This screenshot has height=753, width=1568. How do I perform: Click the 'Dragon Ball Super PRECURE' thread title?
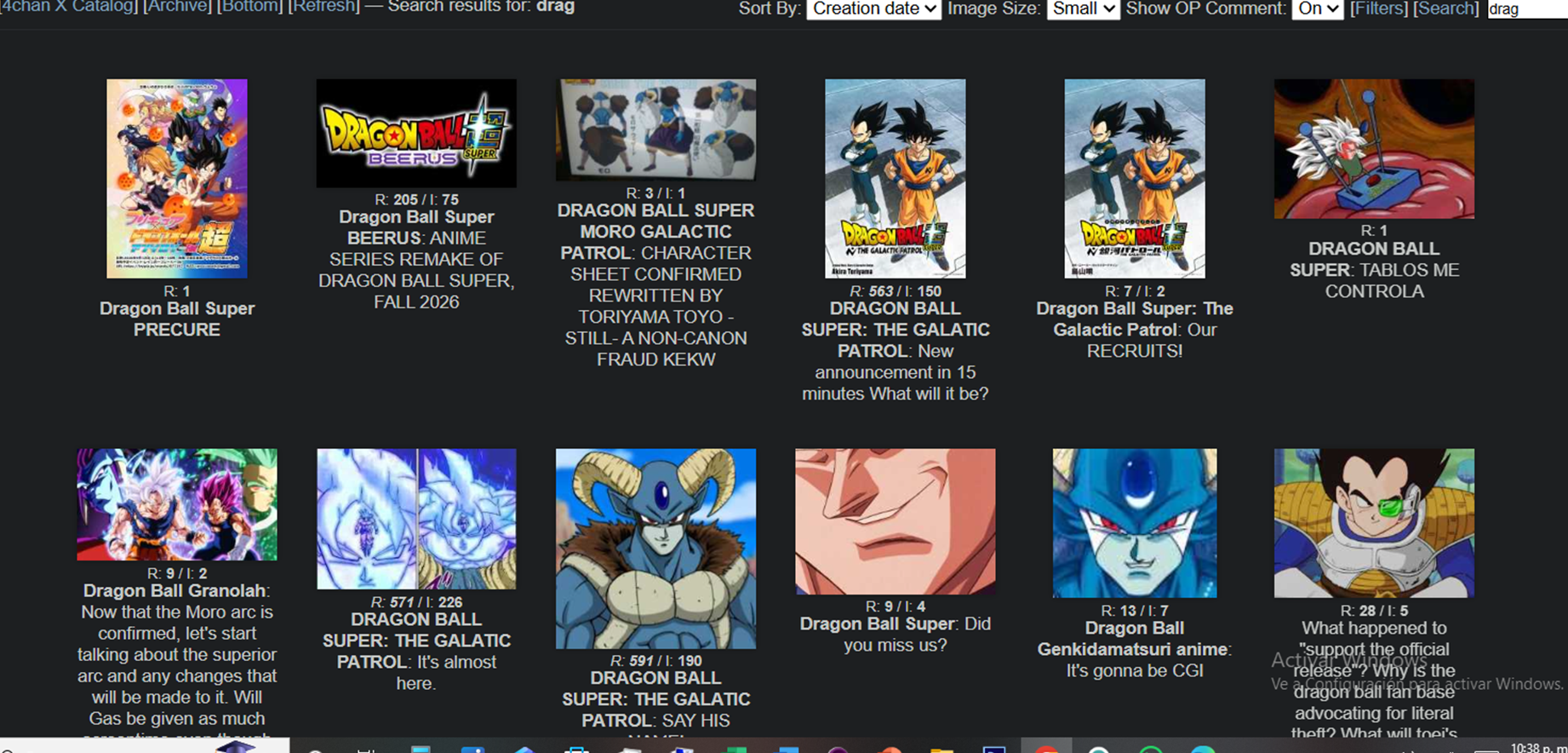coord(177,319)
